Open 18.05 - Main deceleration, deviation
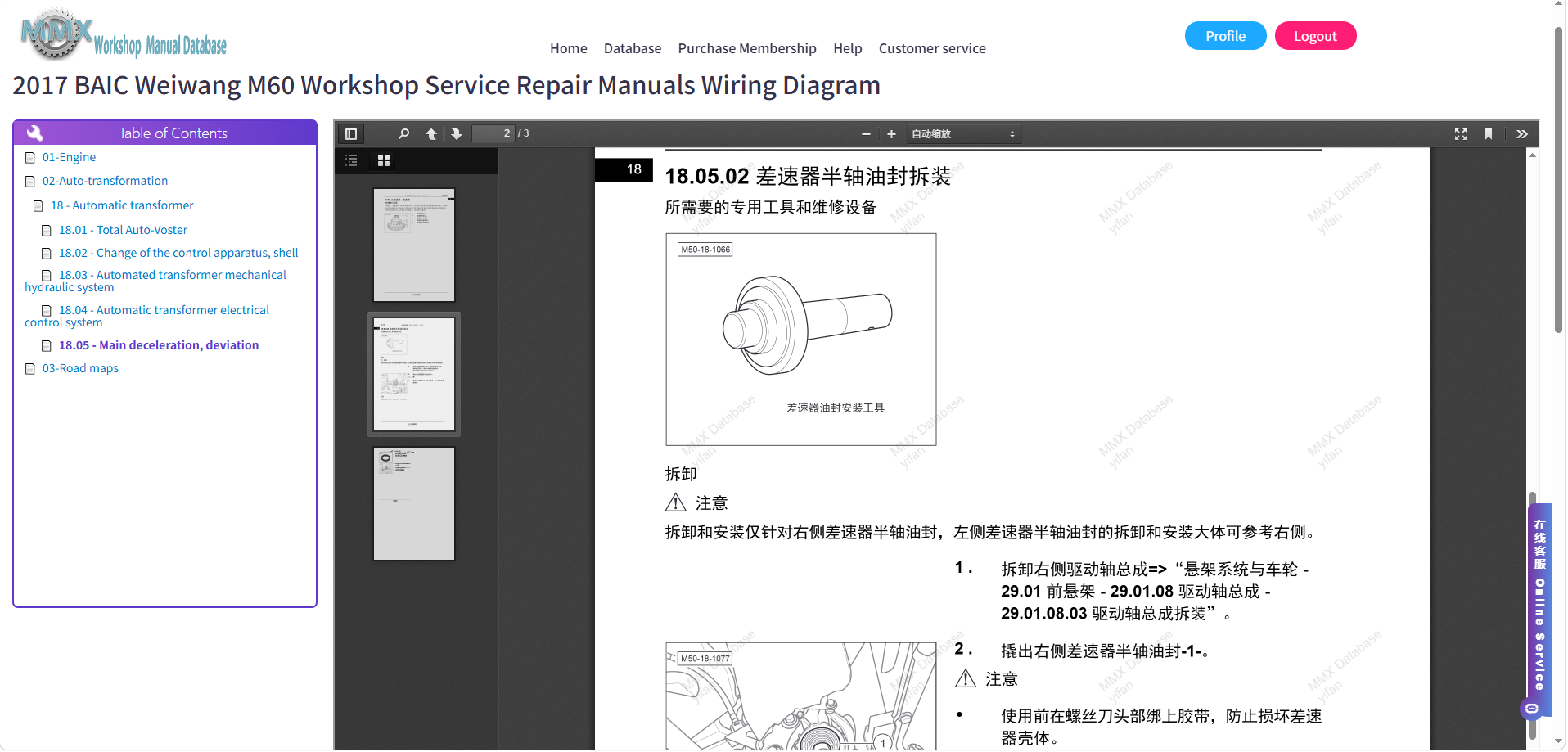This screenshot has width=1568, height=752. pyautogui.click(x=159, y=346)
